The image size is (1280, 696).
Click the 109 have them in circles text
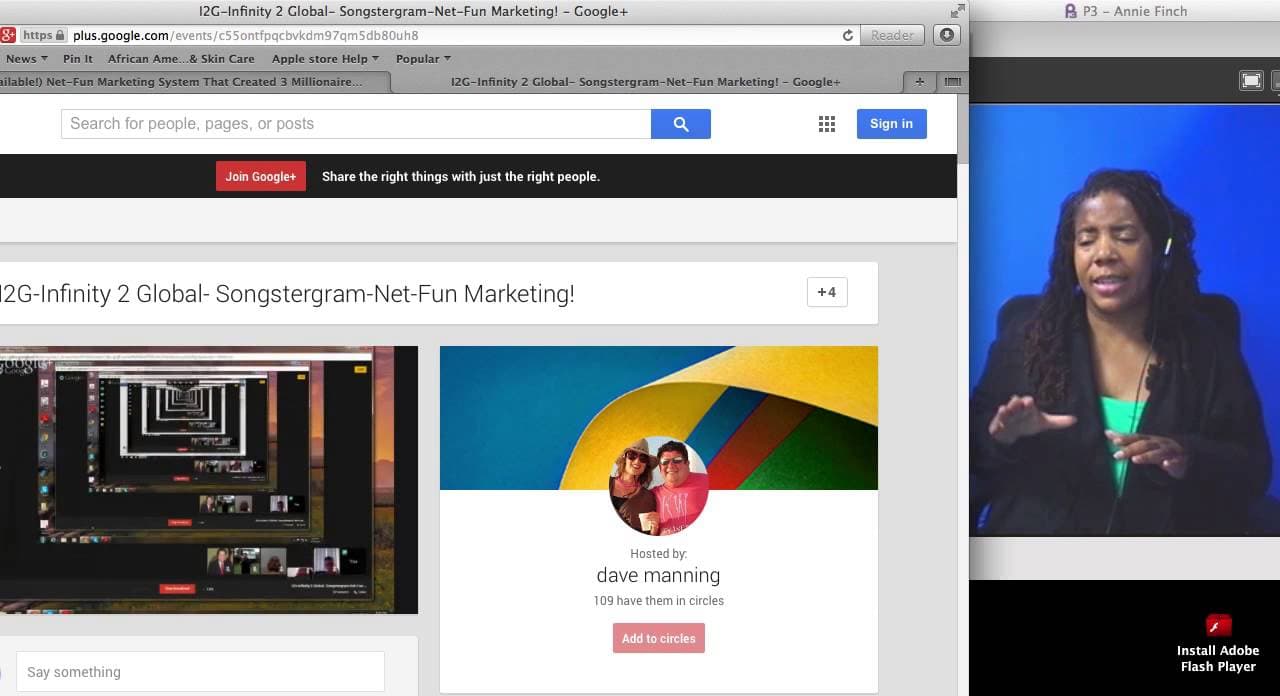click(658, 601)
